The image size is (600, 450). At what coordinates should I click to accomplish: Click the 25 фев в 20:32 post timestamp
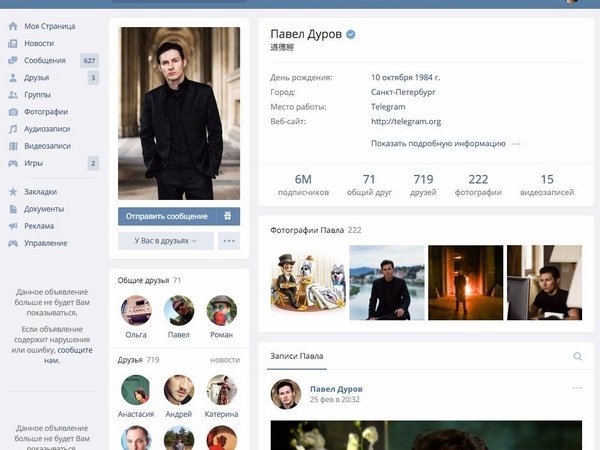(x=335, y=399)
